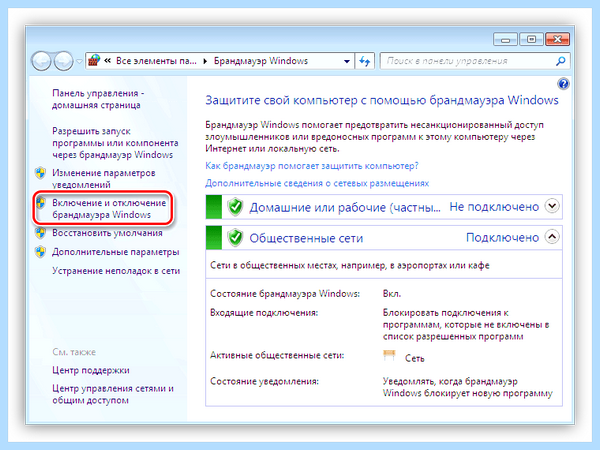The width and height of the screenshot is (600, 450).
Task: Select 'Все элементы па...' breadcrumb
Action: click(x=156, y=61)
